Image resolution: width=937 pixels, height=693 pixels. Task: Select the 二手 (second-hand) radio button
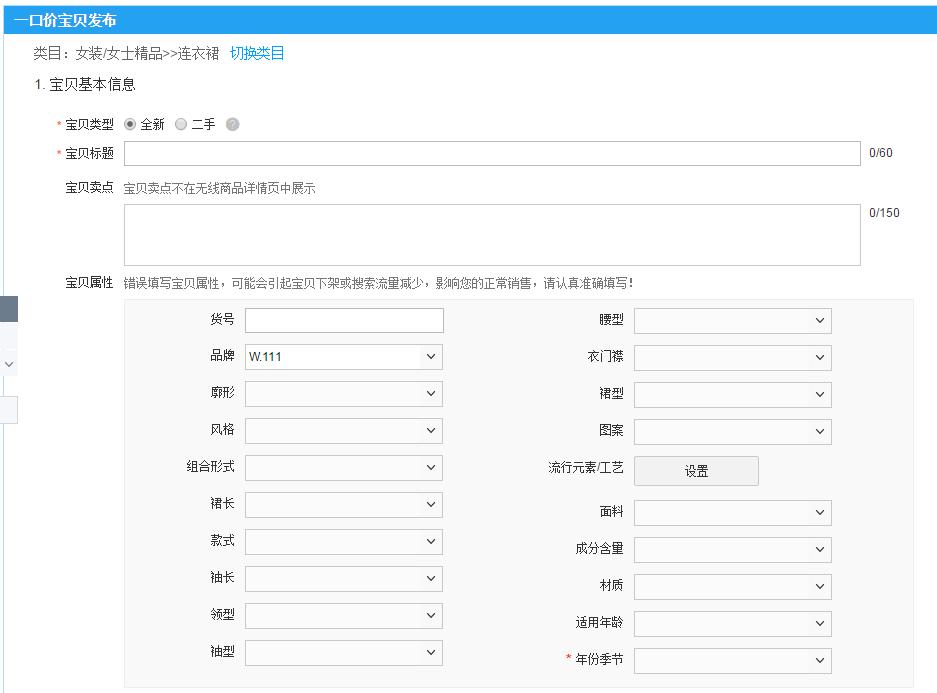tap(181, 125)
